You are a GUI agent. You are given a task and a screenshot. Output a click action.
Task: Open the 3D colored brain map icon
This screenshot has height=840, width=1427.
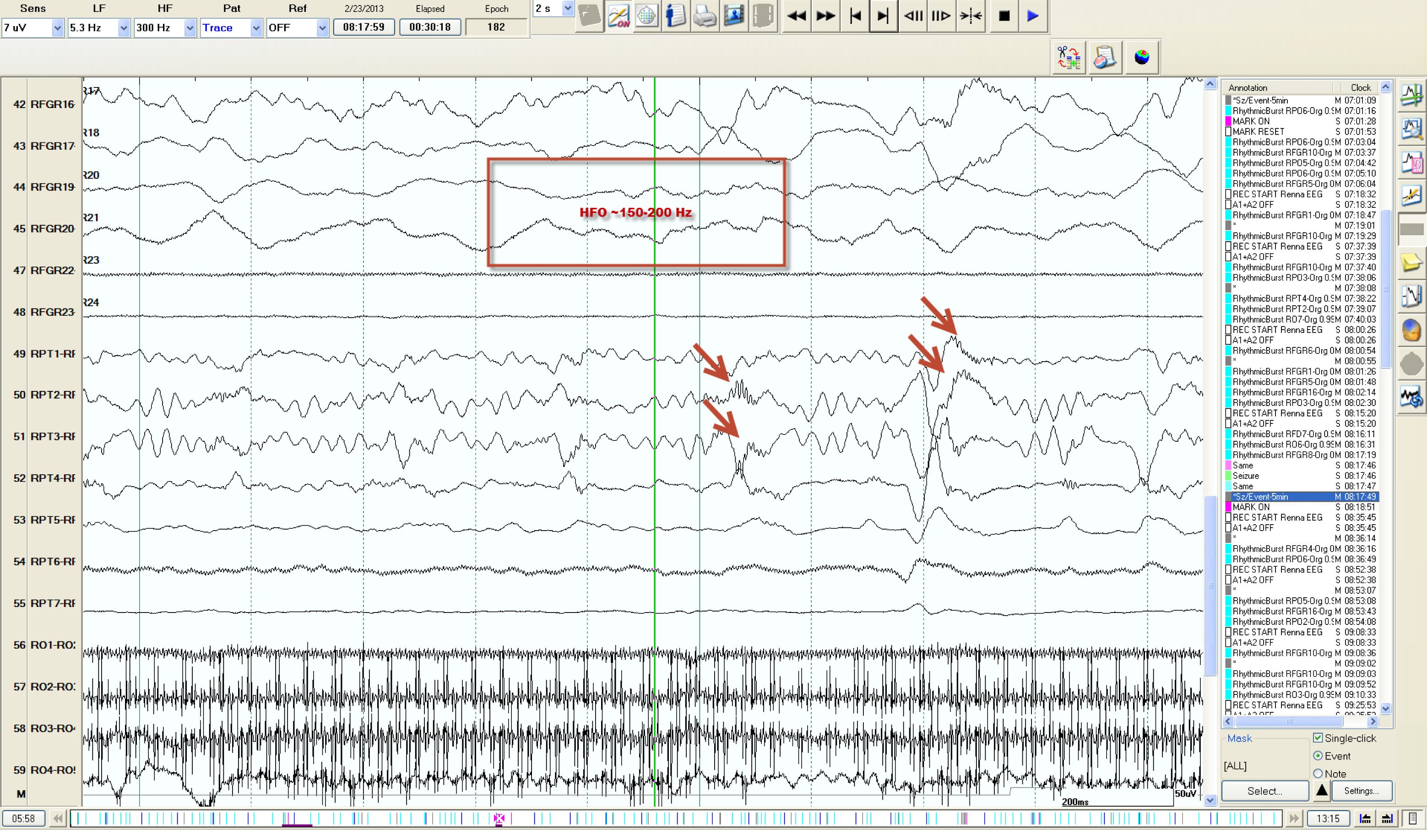click(1142, 58)
